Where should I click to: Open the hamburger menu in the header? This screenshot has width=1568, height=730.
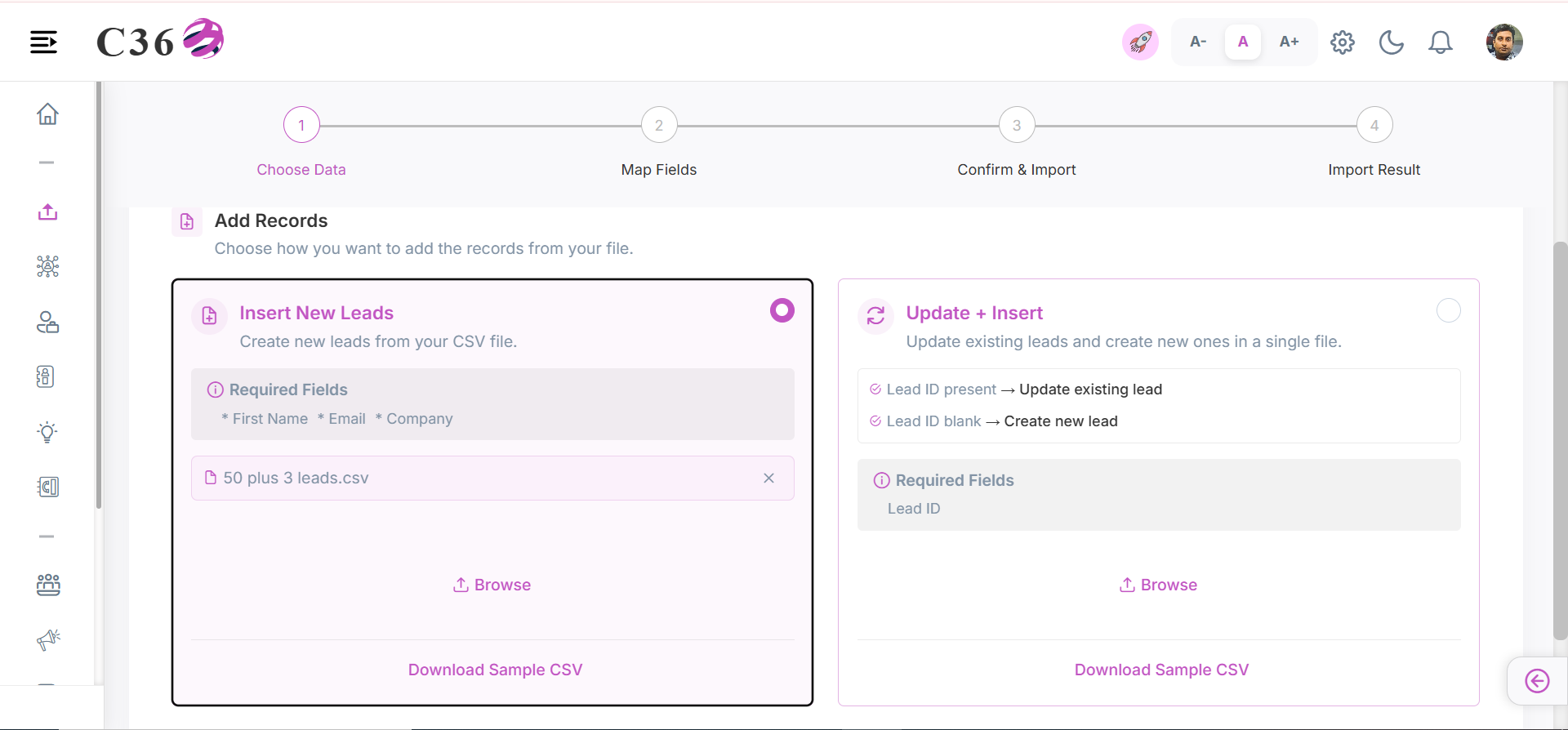tap(44, 42)
